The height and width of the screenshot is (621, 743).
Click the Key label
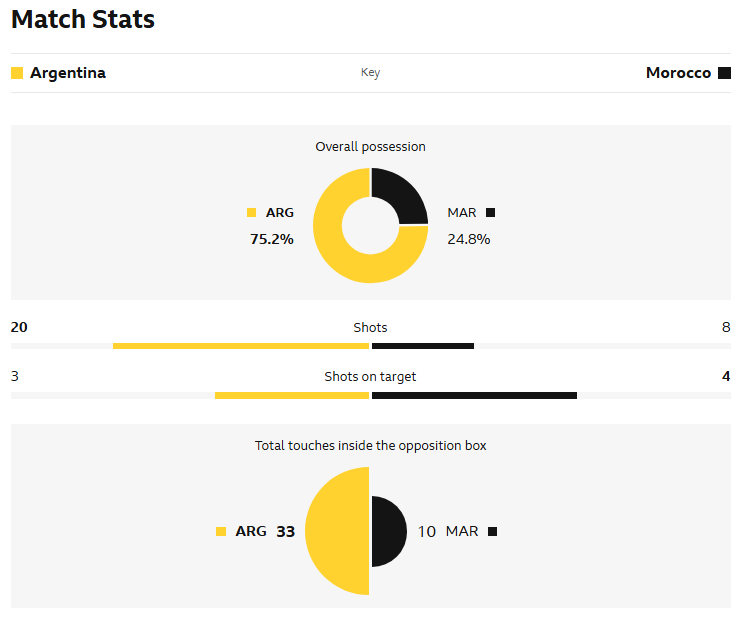370,73
